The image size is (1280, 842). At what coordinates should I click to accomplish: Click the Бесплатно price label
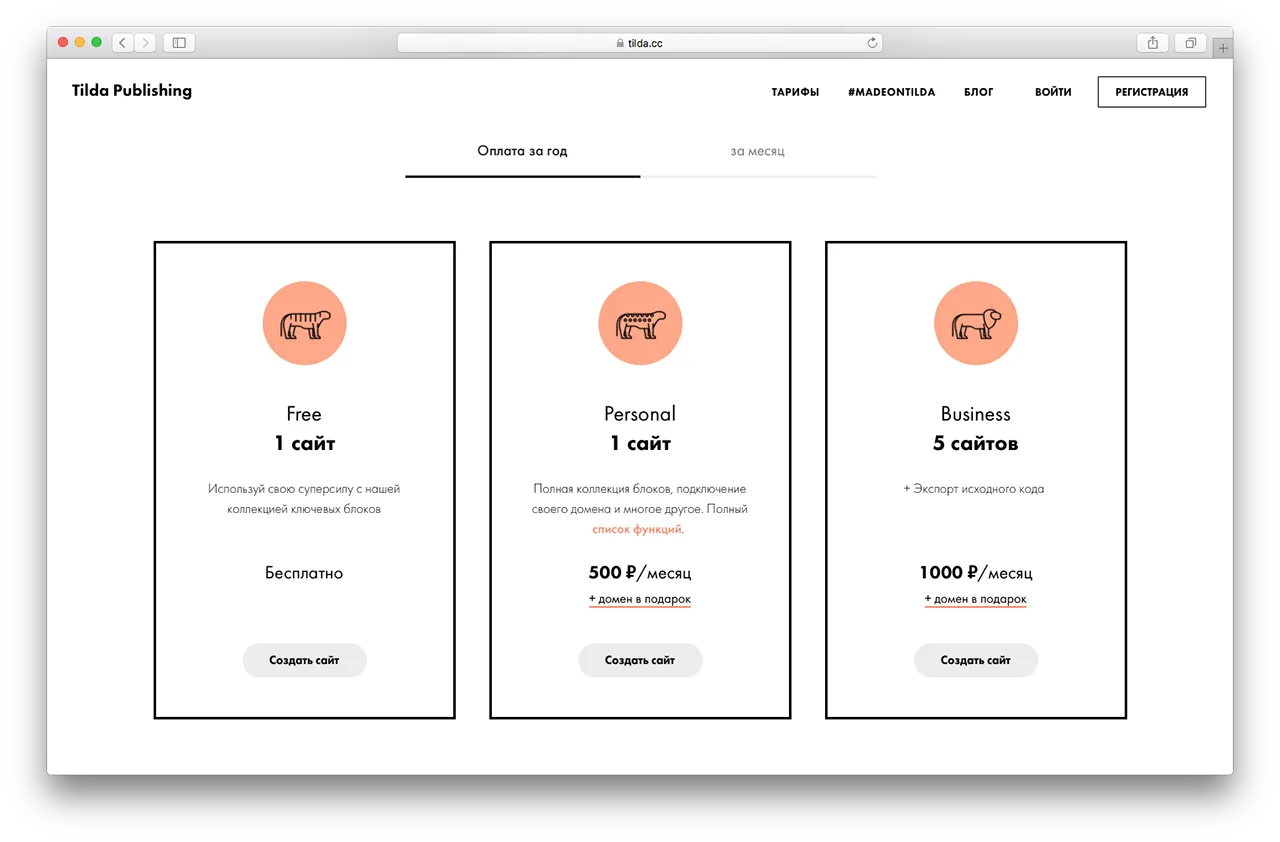304,573
